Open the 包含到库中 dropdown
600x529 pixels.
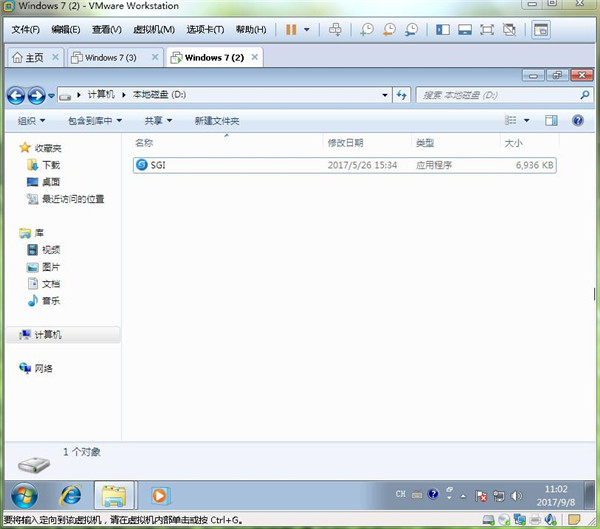[95, 121]
